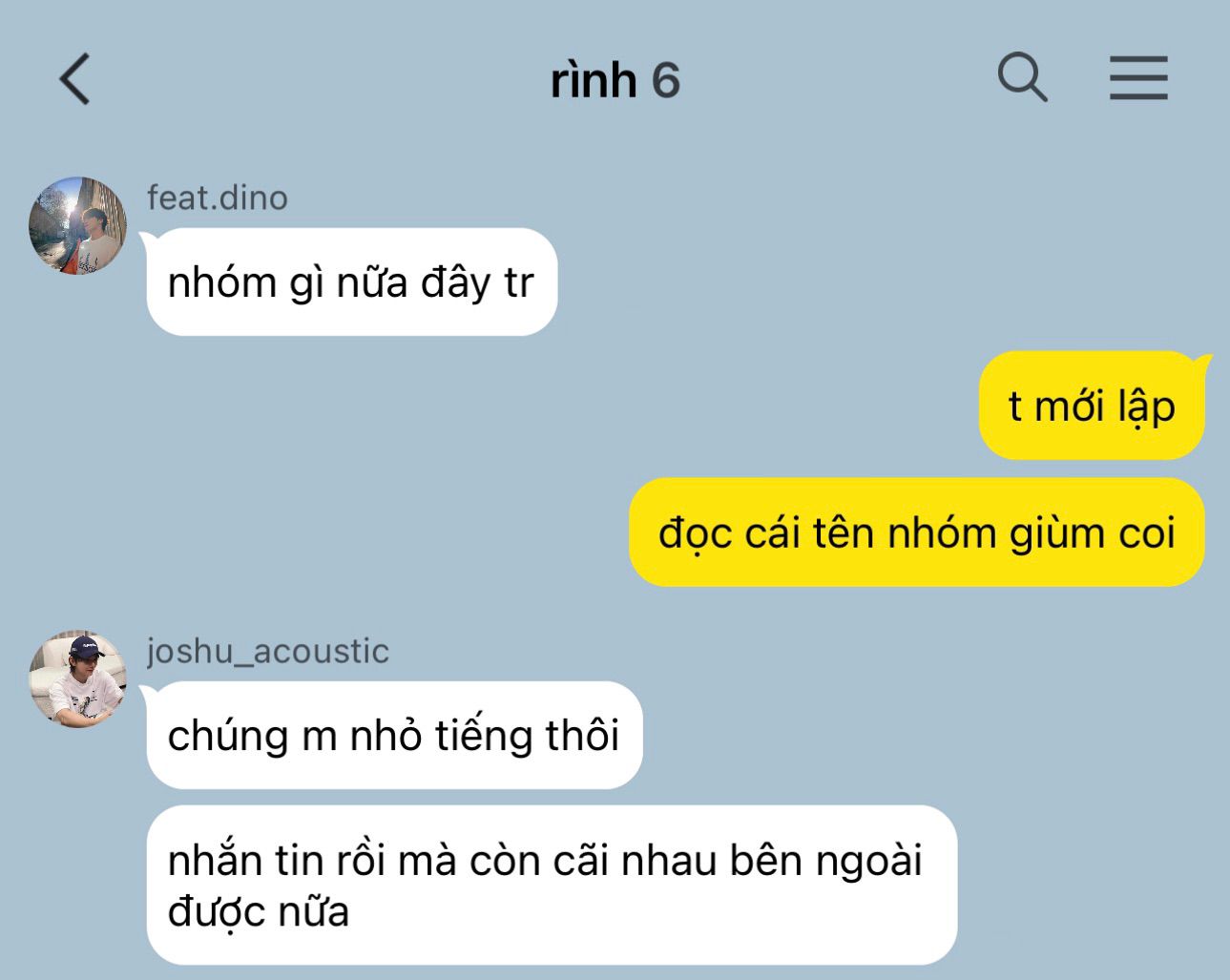This screenshot has width=1230, height=980.
Task: View joshu_acoustic's profile picture
Action: (78, 678)
